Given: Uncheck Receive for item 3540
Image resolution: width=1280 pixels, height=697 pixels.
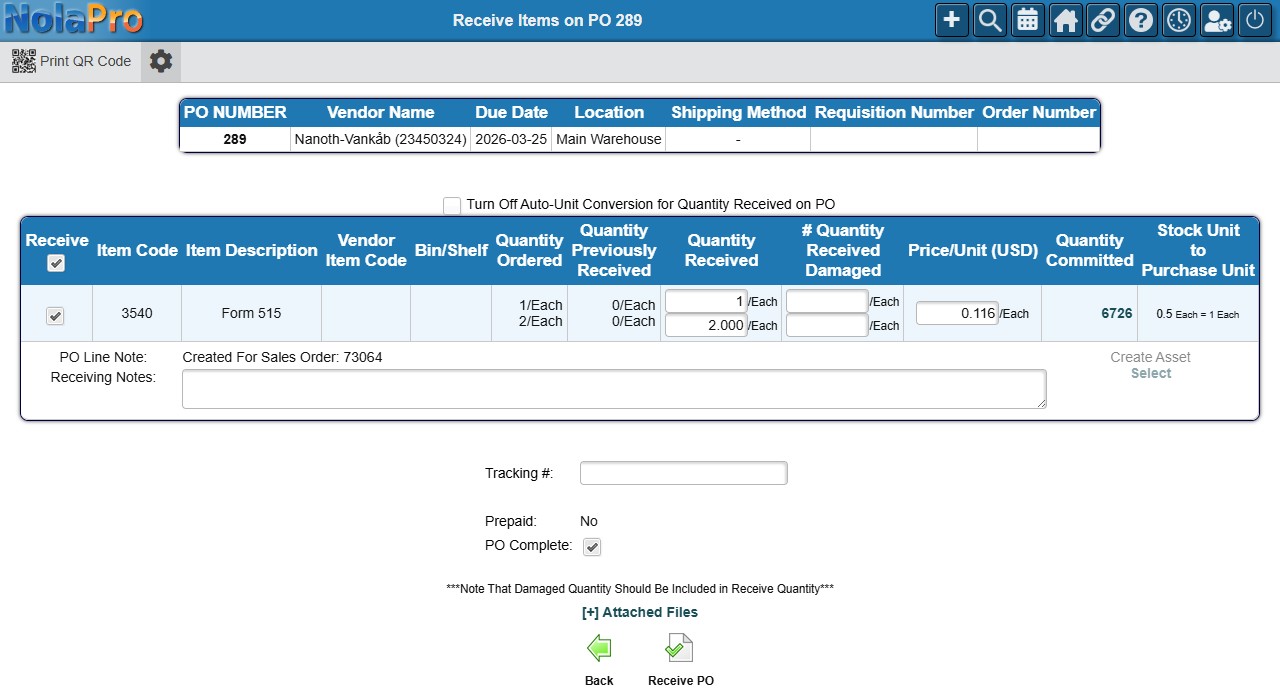Looking at the screenshot, I should tap(55, 315).
